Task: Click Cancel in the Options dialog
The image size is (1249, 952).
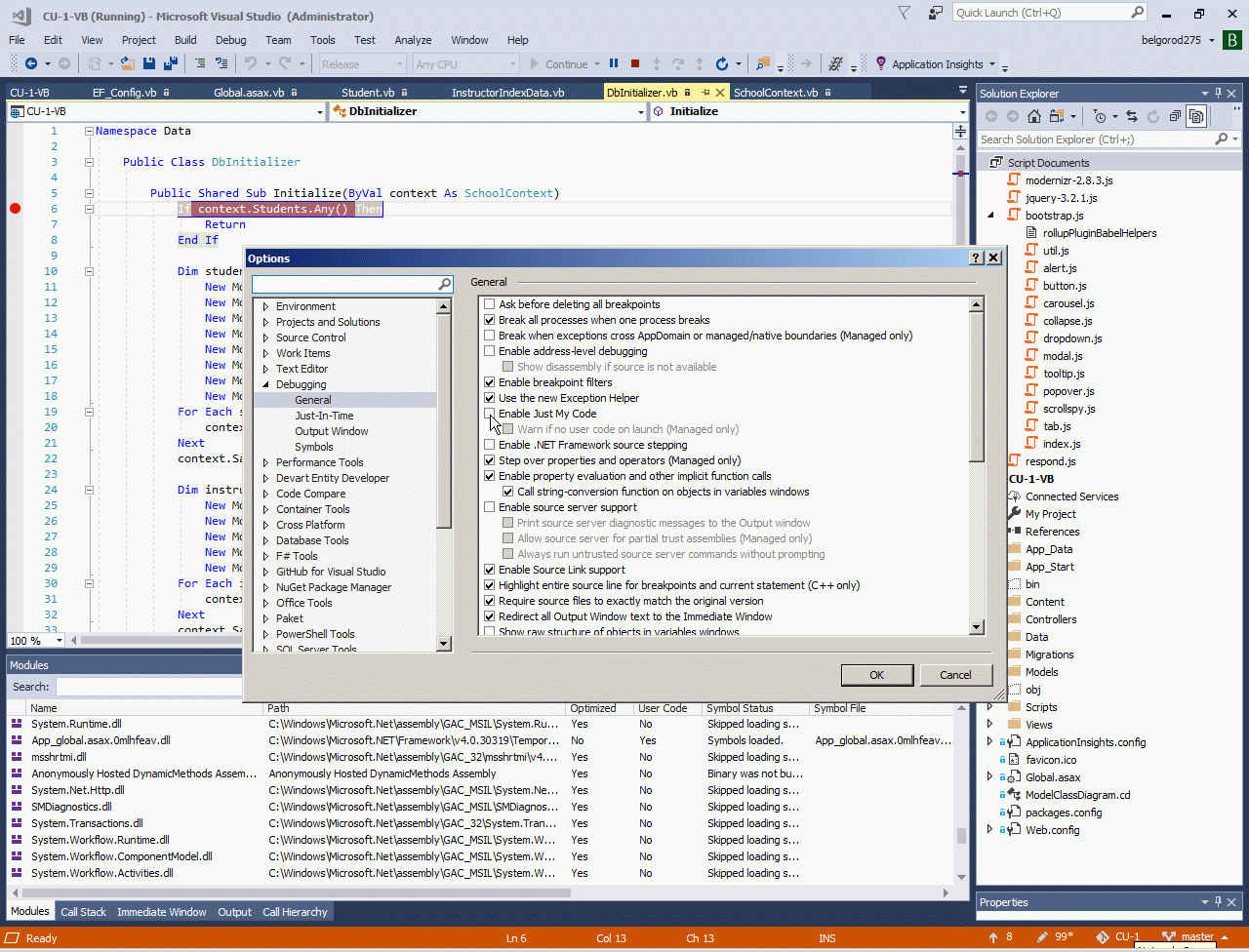Action: [x=954, y=675]
